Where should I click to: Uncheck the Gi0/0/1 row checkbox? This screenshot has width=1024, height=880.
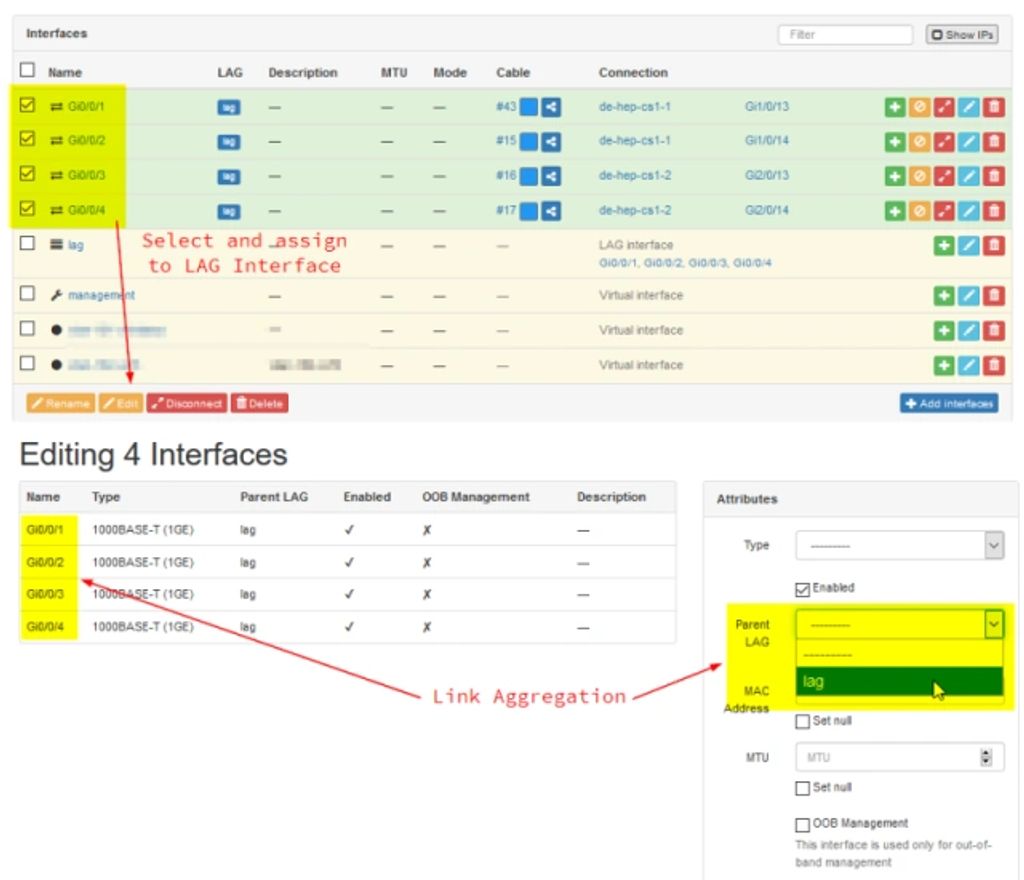click(29, 107)
